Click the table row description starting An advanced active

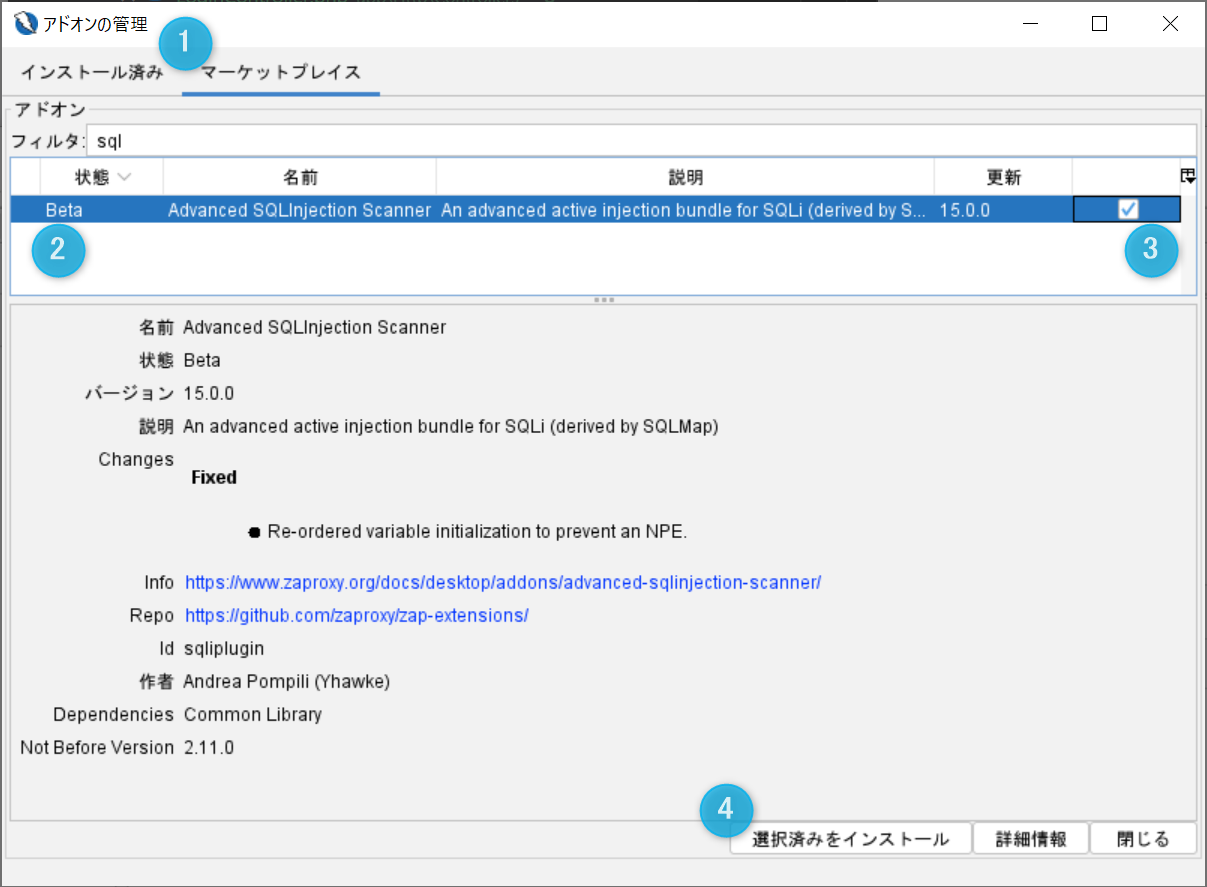(x=685, y=210)
